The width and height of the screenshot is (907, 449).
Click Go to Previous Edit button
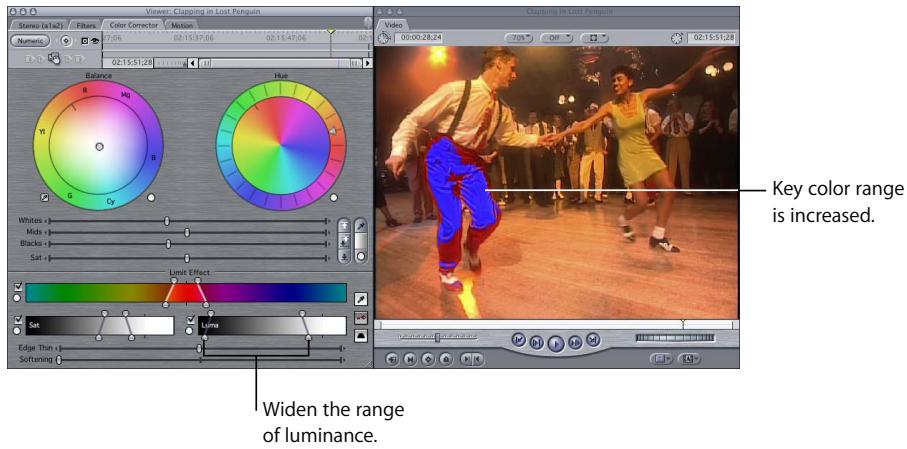pos(519,340)
